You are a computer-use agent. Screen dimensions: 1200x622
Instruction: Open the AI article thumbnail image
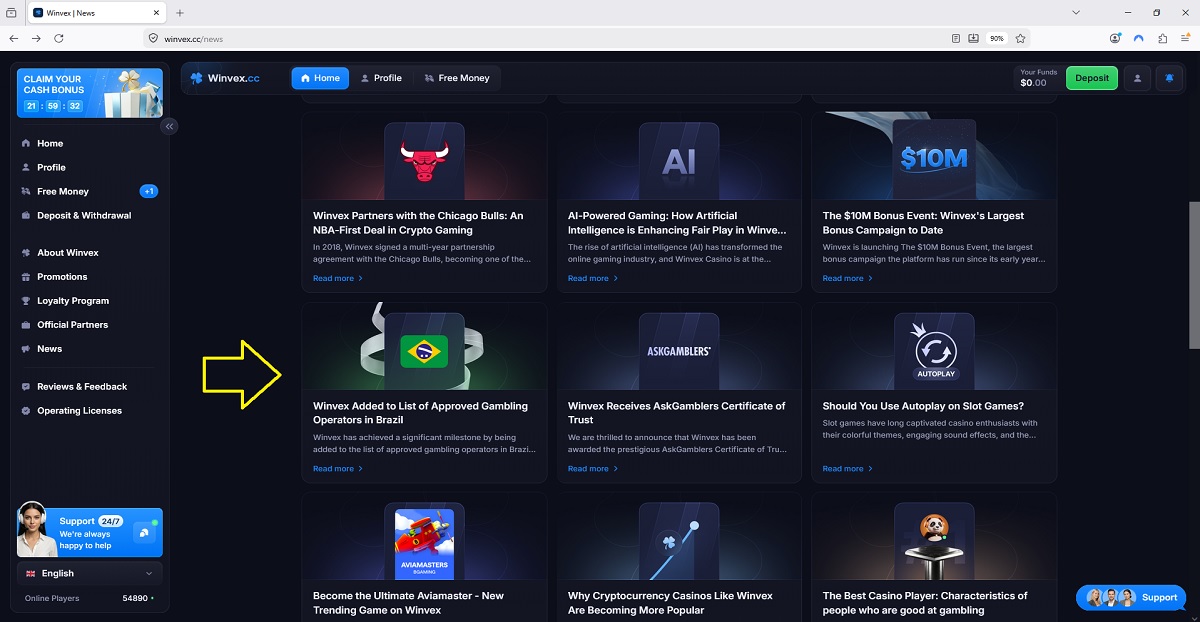(x=679, y=160)
